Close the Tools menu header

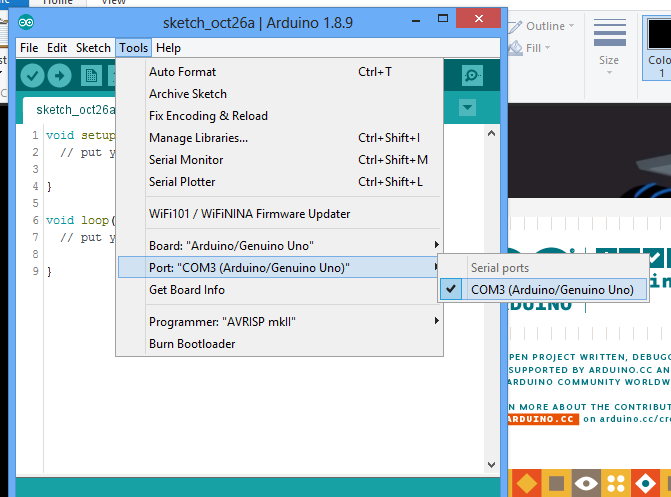pyautogui.click(x=134, y=48)
